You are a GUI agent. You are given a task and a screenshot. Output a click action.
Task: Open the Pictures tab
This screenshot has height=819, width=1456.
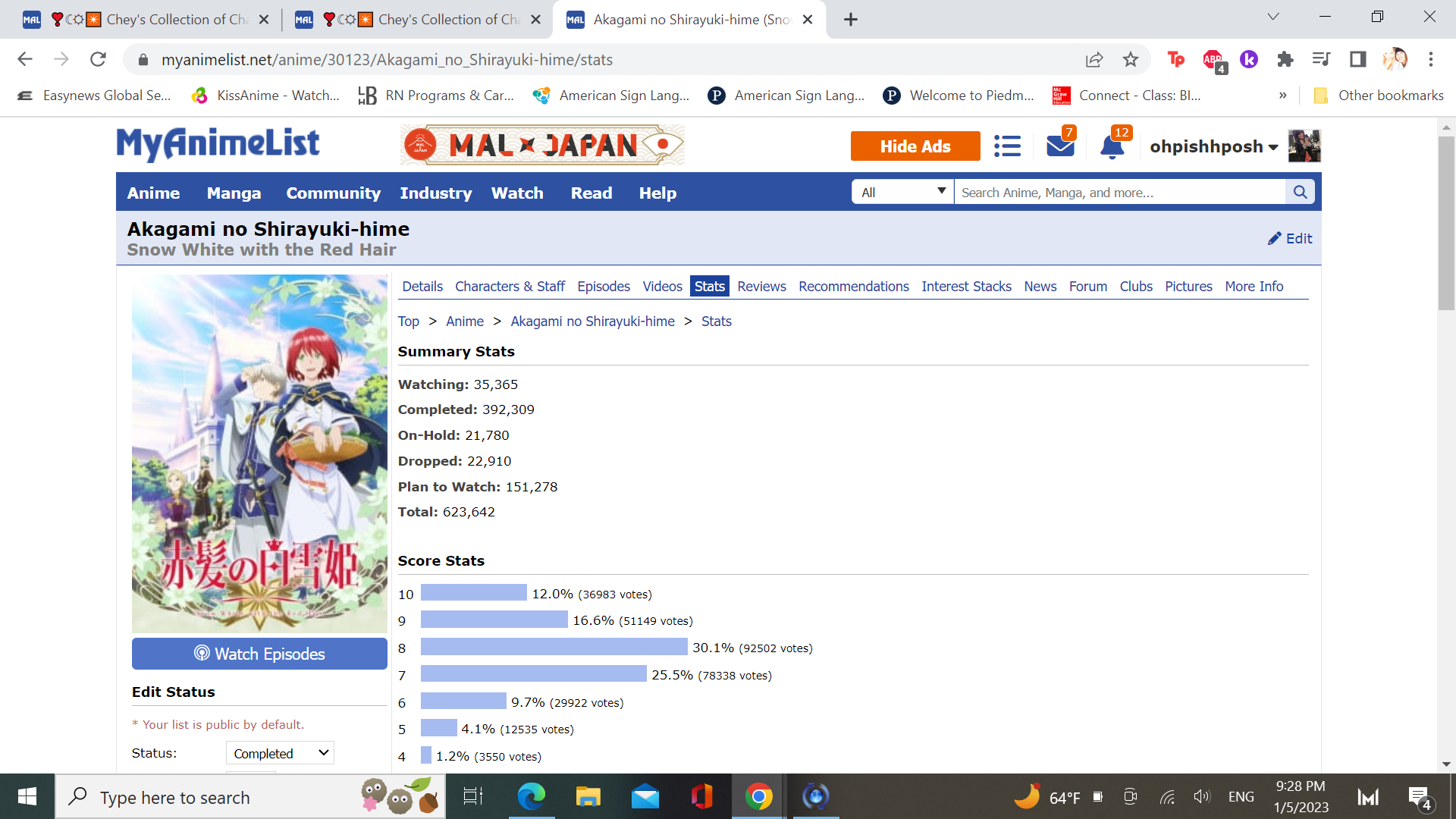pyautogui.click(x=1188, y=286)
